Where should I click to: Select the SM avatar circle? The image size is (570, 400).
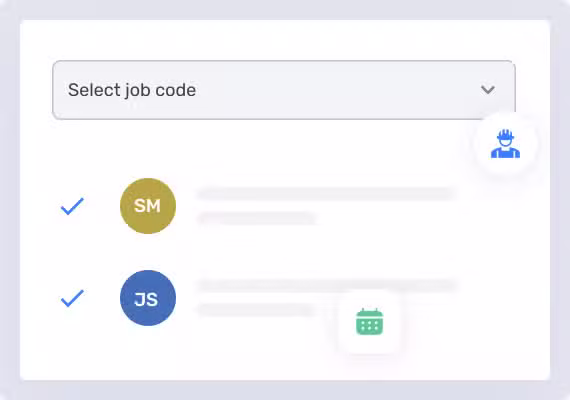point(148,206)
